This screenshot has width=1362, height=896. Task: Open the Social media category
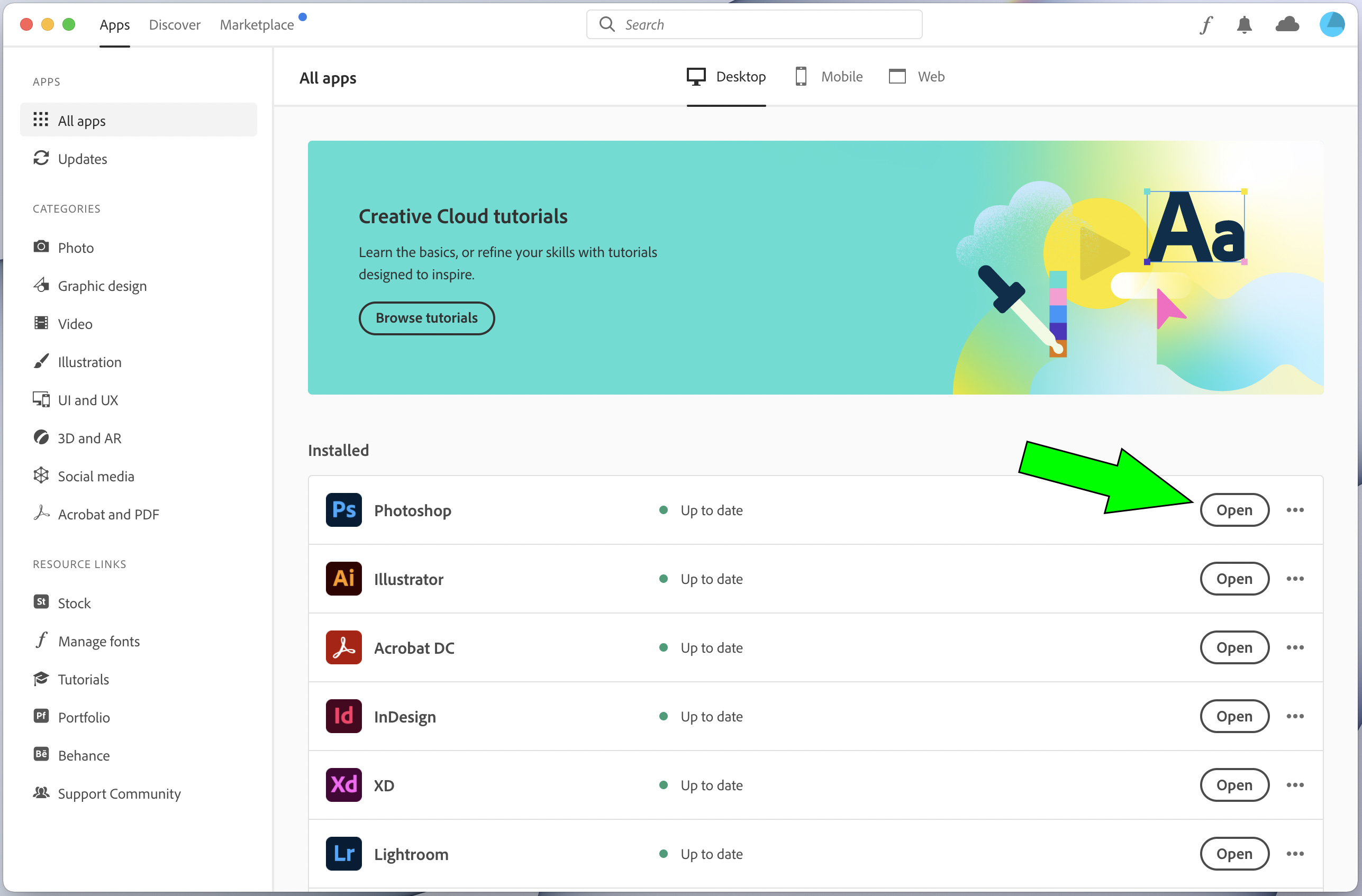84,476
